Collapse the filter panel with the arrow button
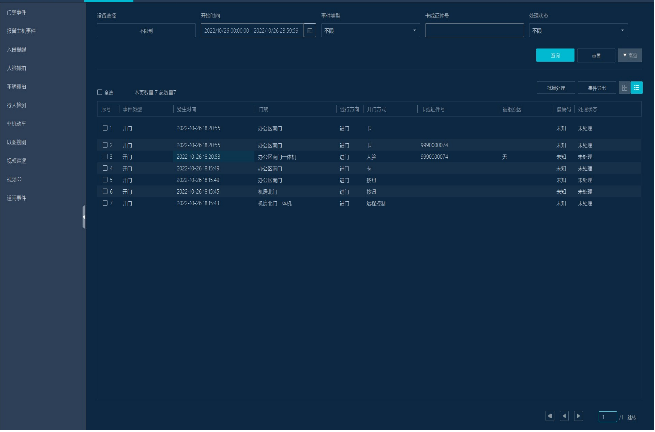The height and width of the screenshot is (432, 655). coord(630,56)
